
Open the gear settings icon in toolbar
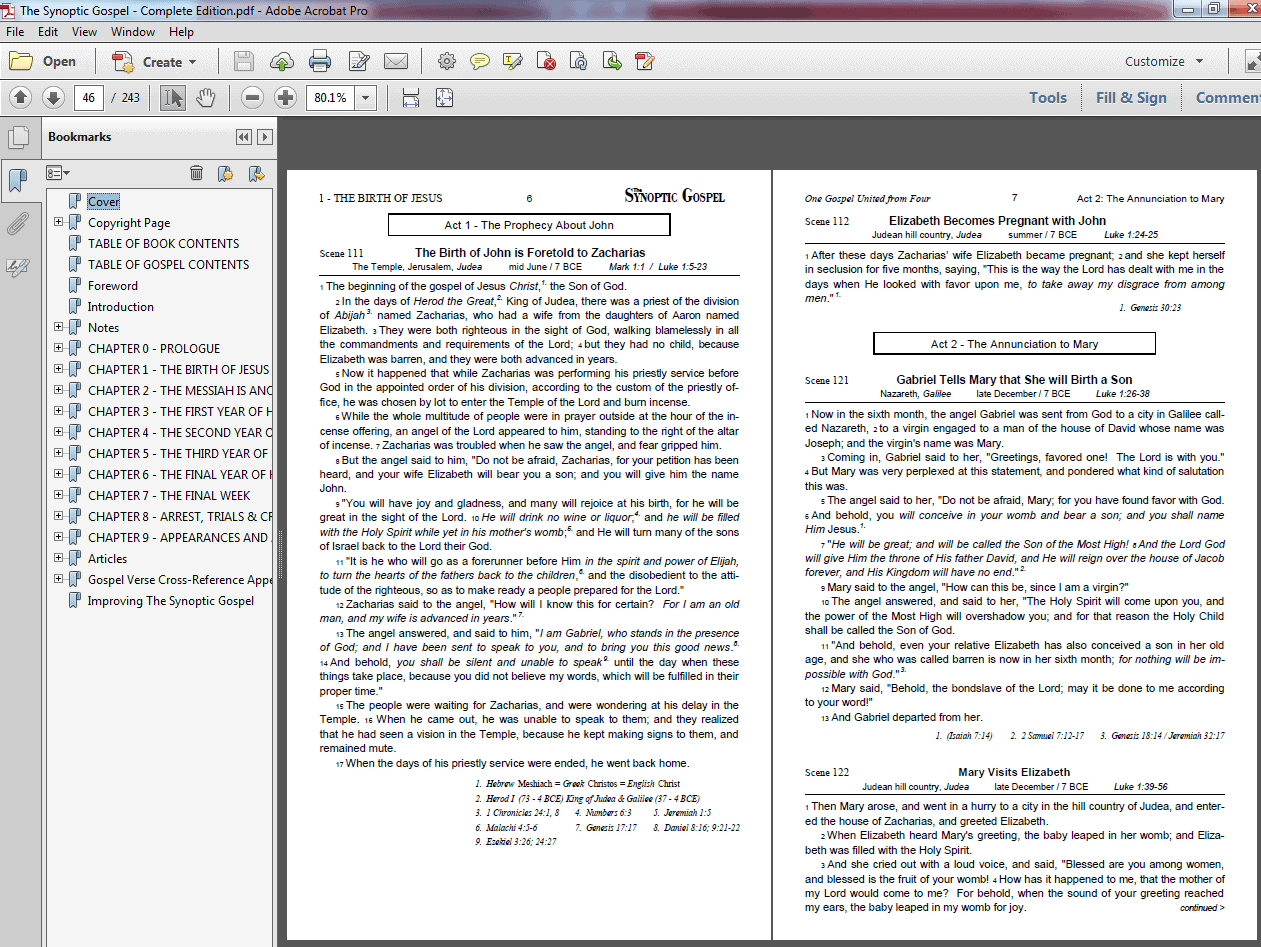(x=447, y=62)
